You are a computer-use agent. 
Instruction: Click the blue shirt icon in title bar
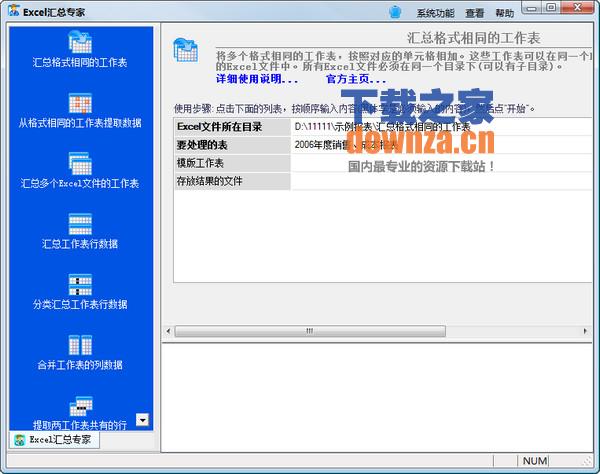pyautogui.click(x=395, y=12)
